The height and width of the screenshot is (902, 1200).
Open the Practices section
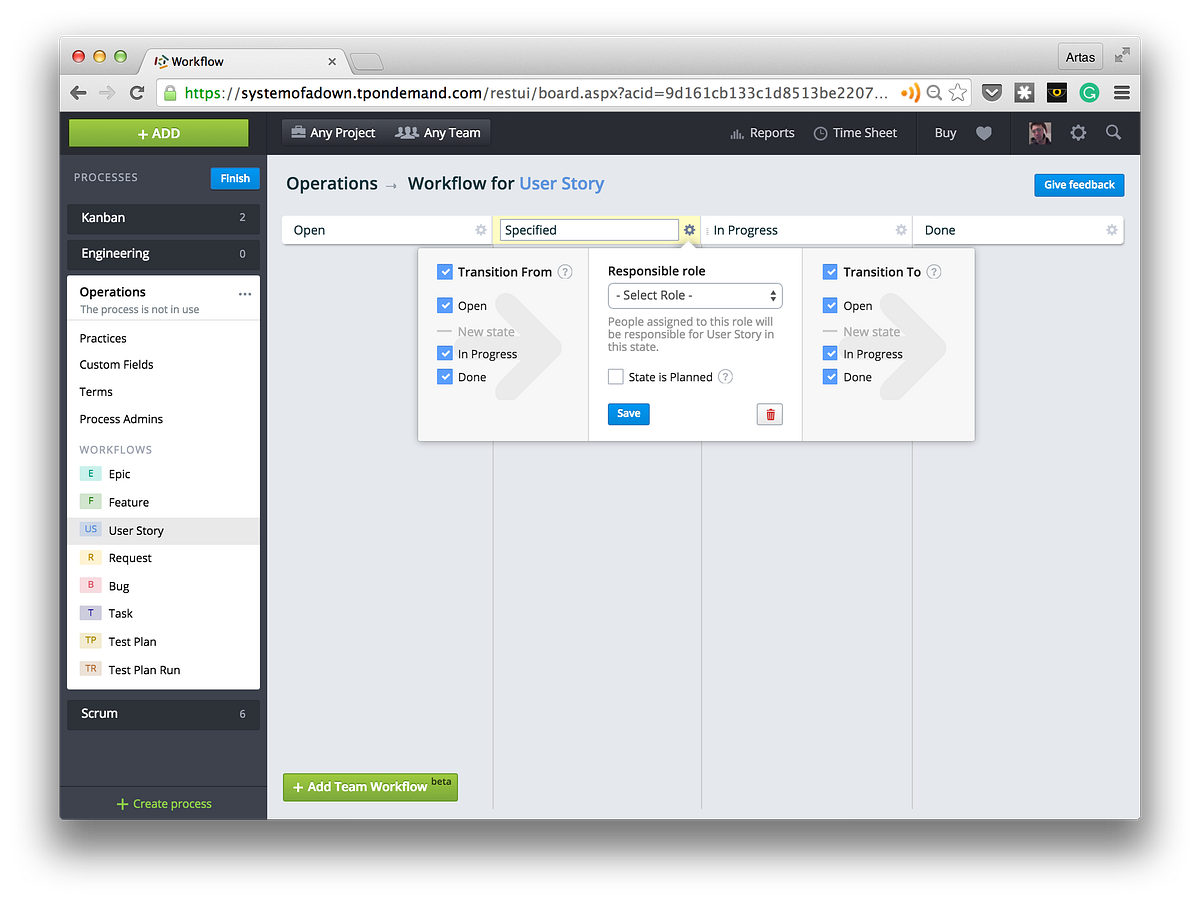(103, 338)
